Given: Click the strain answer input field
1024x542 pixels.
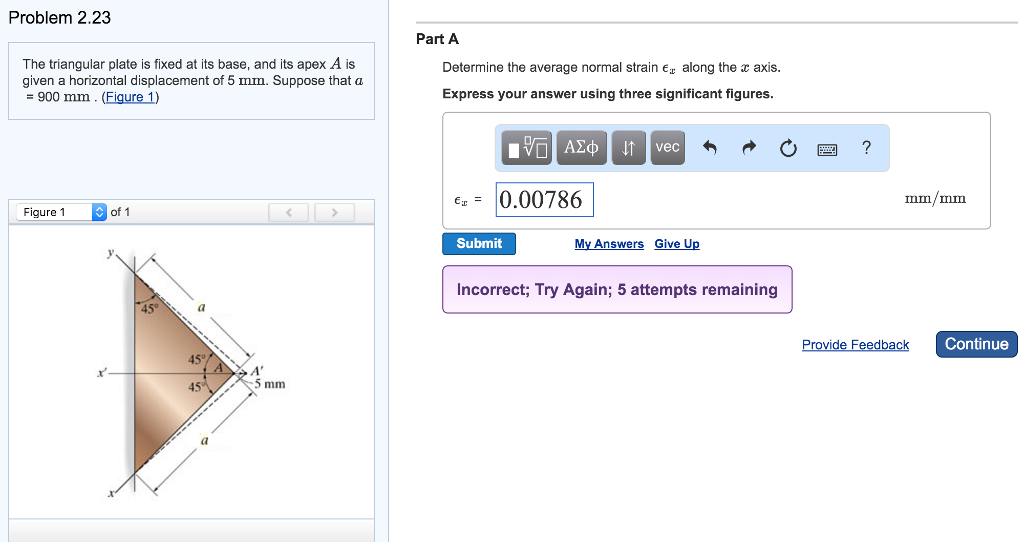Looking at the screenshot, I should click(x=545, y=200).
